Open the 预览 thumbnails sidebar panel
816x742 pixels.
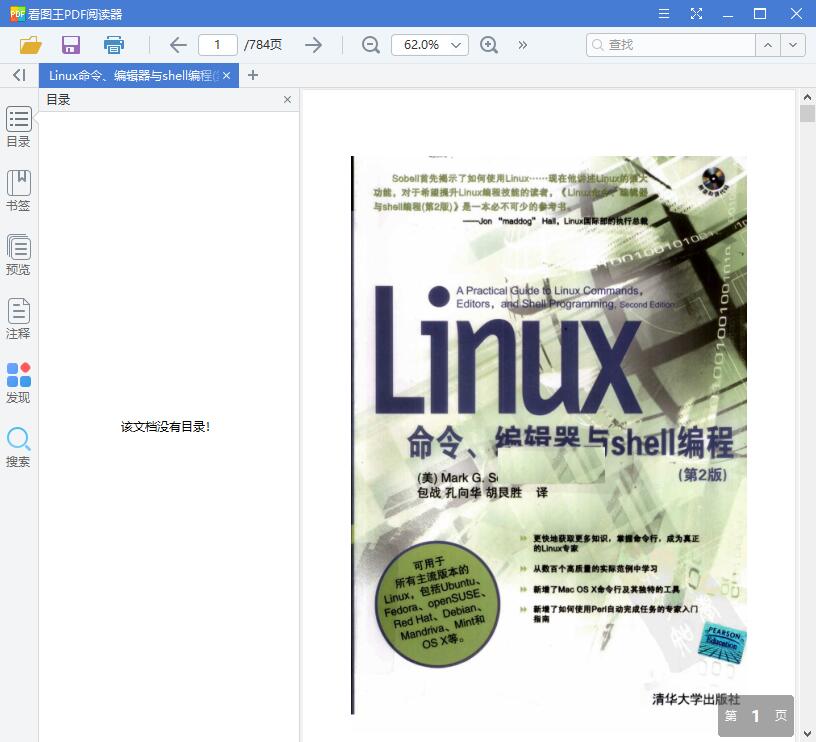point(19,255)
